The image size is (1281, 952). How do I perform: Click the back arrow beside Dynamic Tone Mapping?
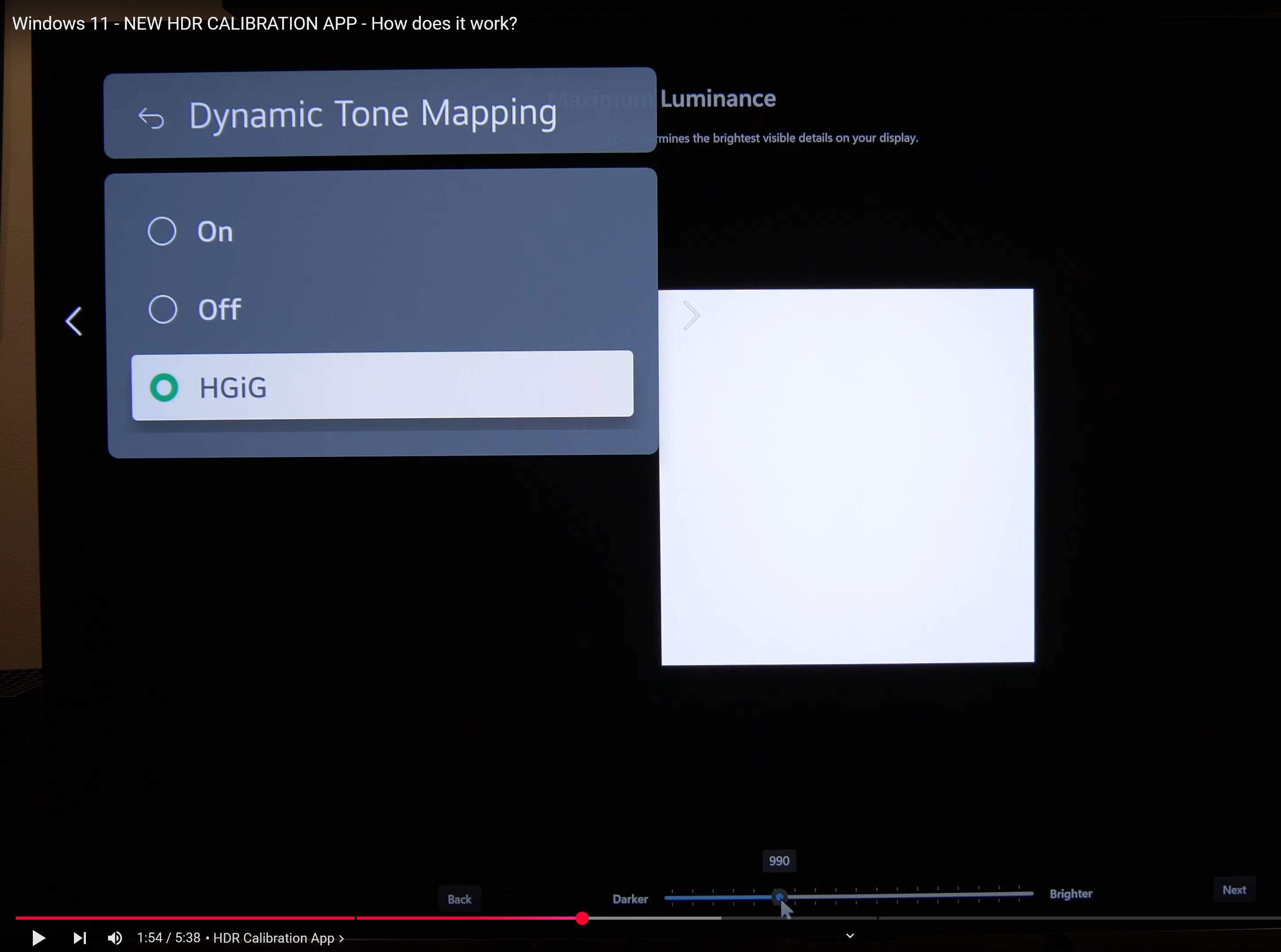pyautogui.click(x=151, y=118)
